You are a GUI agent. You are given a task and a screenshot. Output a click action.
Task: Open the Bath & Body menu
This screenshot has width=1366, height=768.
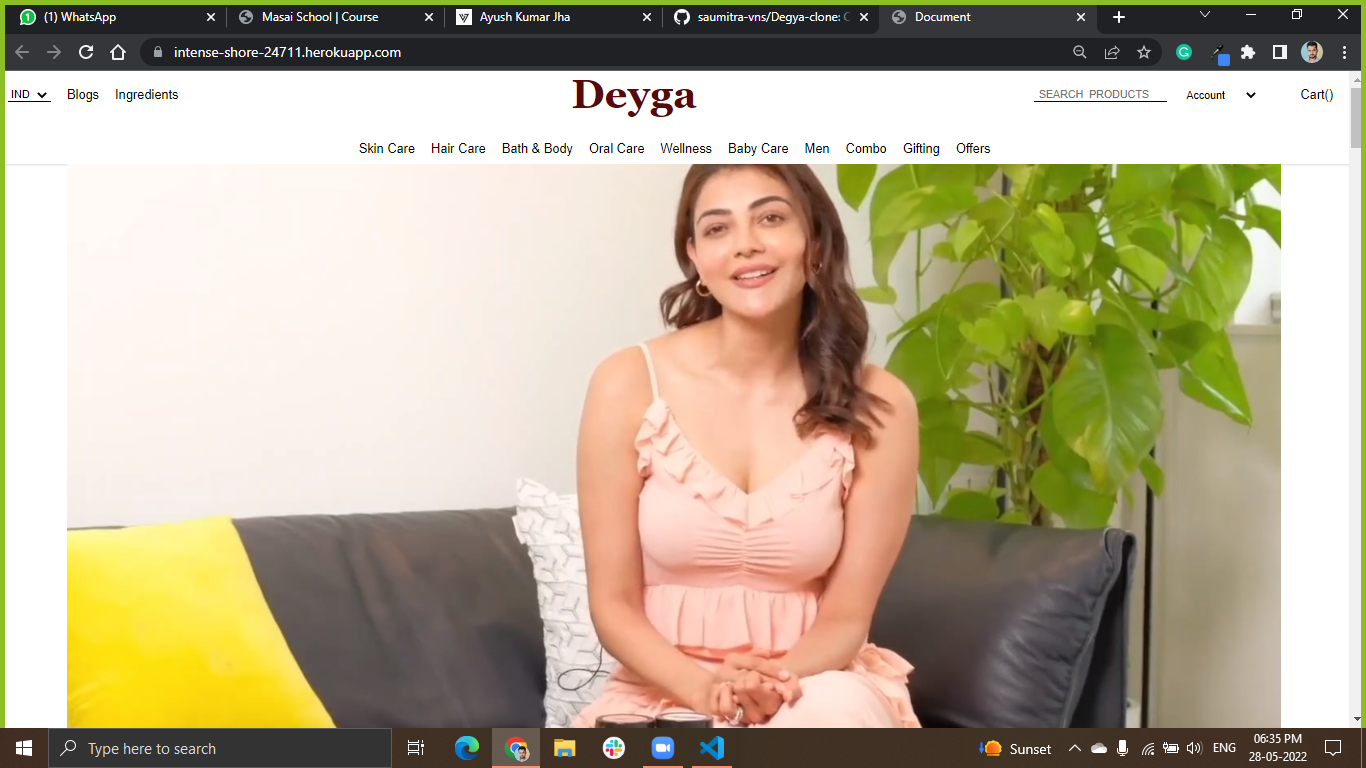(537, 148)
